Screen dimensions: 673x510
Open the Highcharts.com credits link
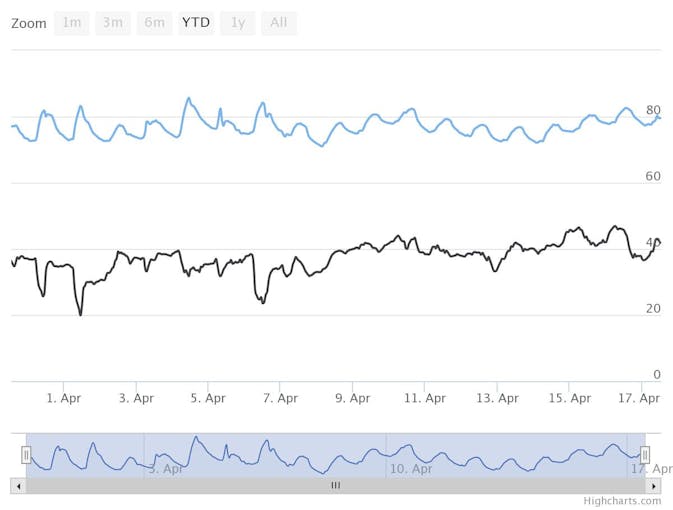(x=623, y=501)
